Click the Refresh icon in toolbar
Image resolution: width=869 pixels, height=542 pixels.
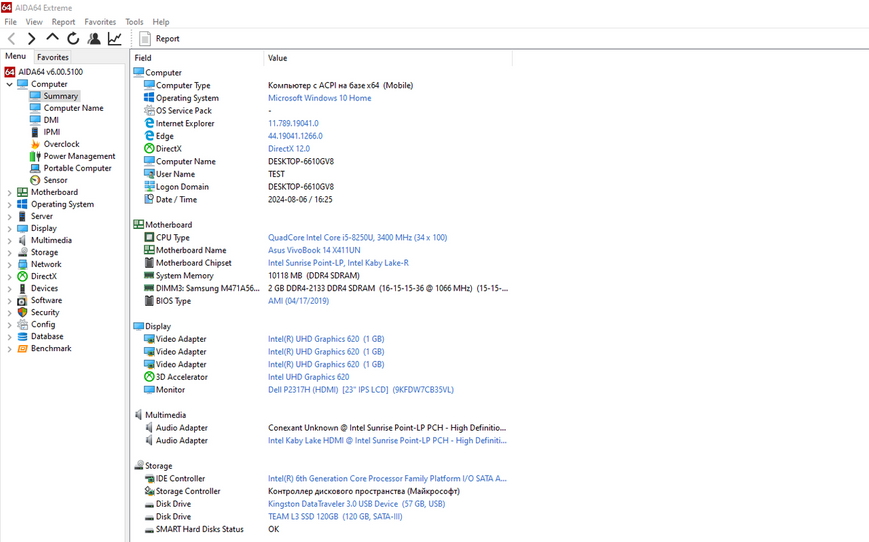73,38
